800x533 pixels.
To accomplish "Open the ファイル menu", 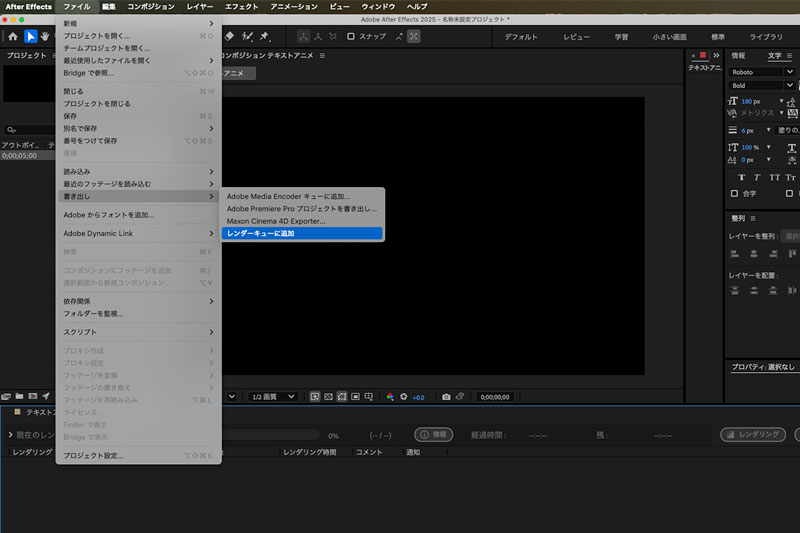I will pyautogui.click(x=77, y=7).
